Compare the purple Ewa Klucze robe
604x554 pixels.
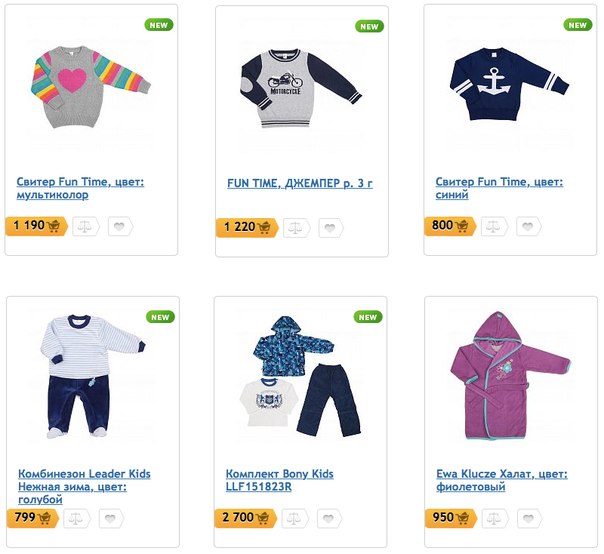(495, 518)
